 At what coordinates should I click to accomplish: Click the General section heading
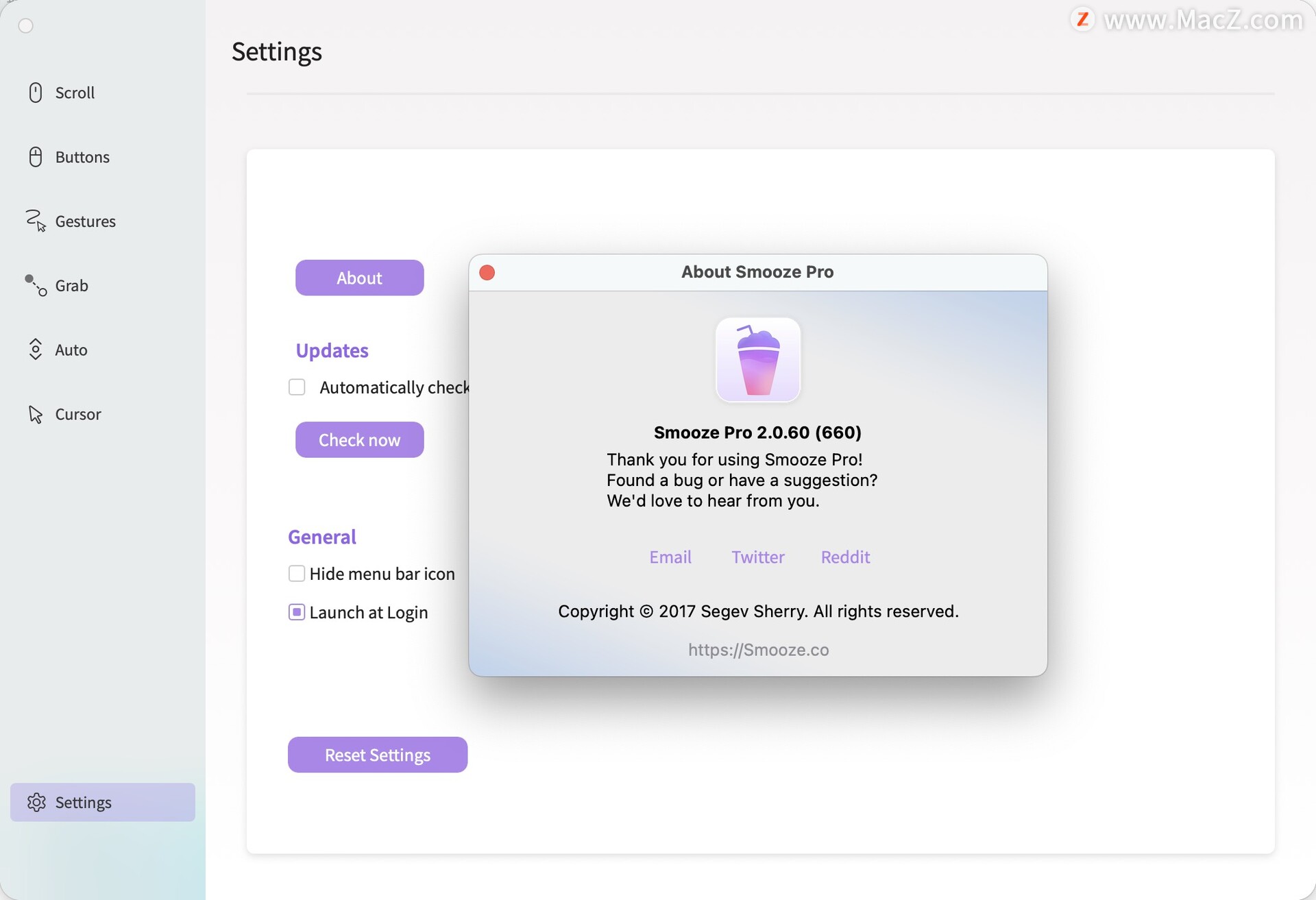point(322,537)
